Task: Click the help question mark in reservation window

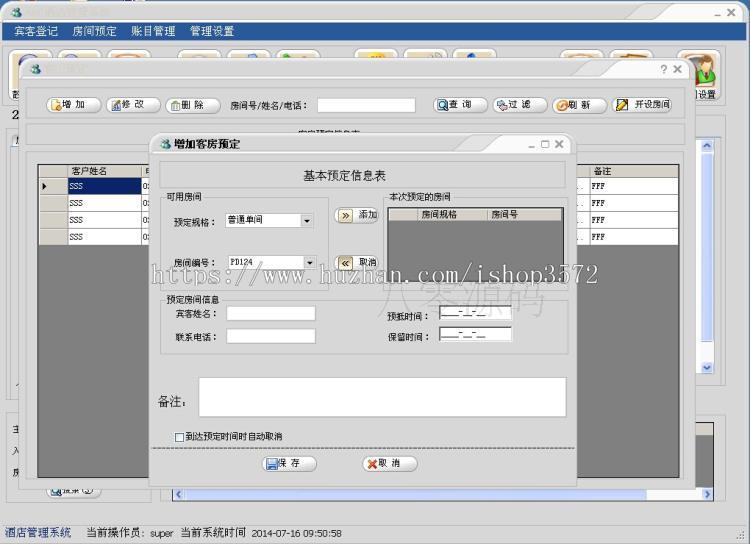Action: (663, 69)
